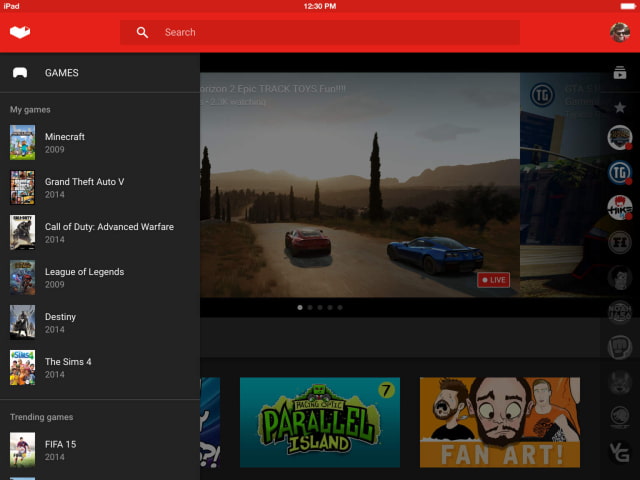The width and height of the screenshot is (640, 480).
Task: Open the VG channel icon in right sidebar
Action: click(620, 452)
